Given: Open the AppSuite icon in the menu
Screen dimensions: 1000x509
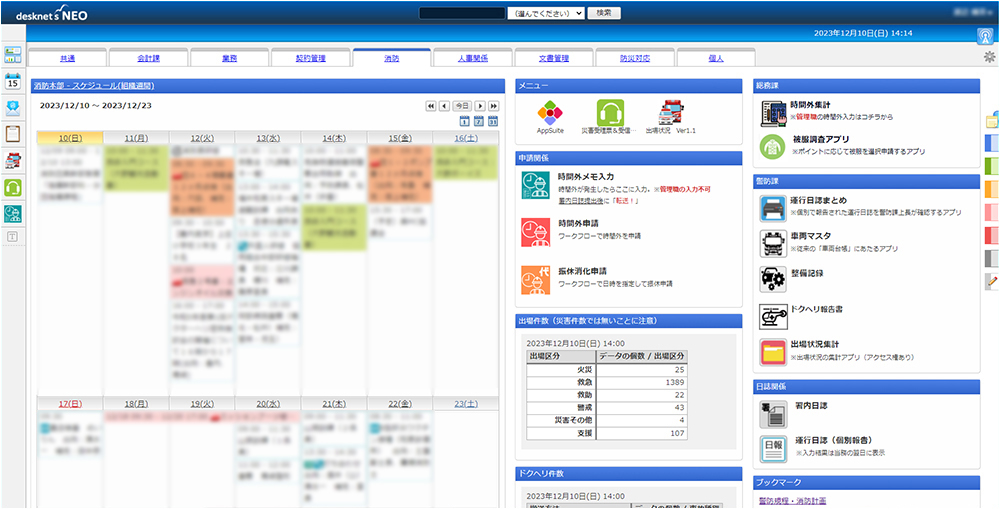Looking at the screenshot, I should (x=550, y=113).
